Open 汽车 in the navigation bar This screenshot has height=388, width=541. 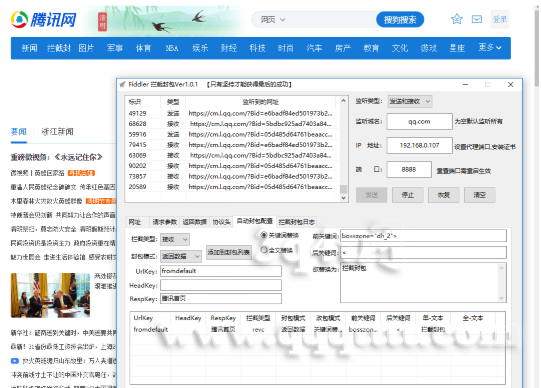point(315,48)
